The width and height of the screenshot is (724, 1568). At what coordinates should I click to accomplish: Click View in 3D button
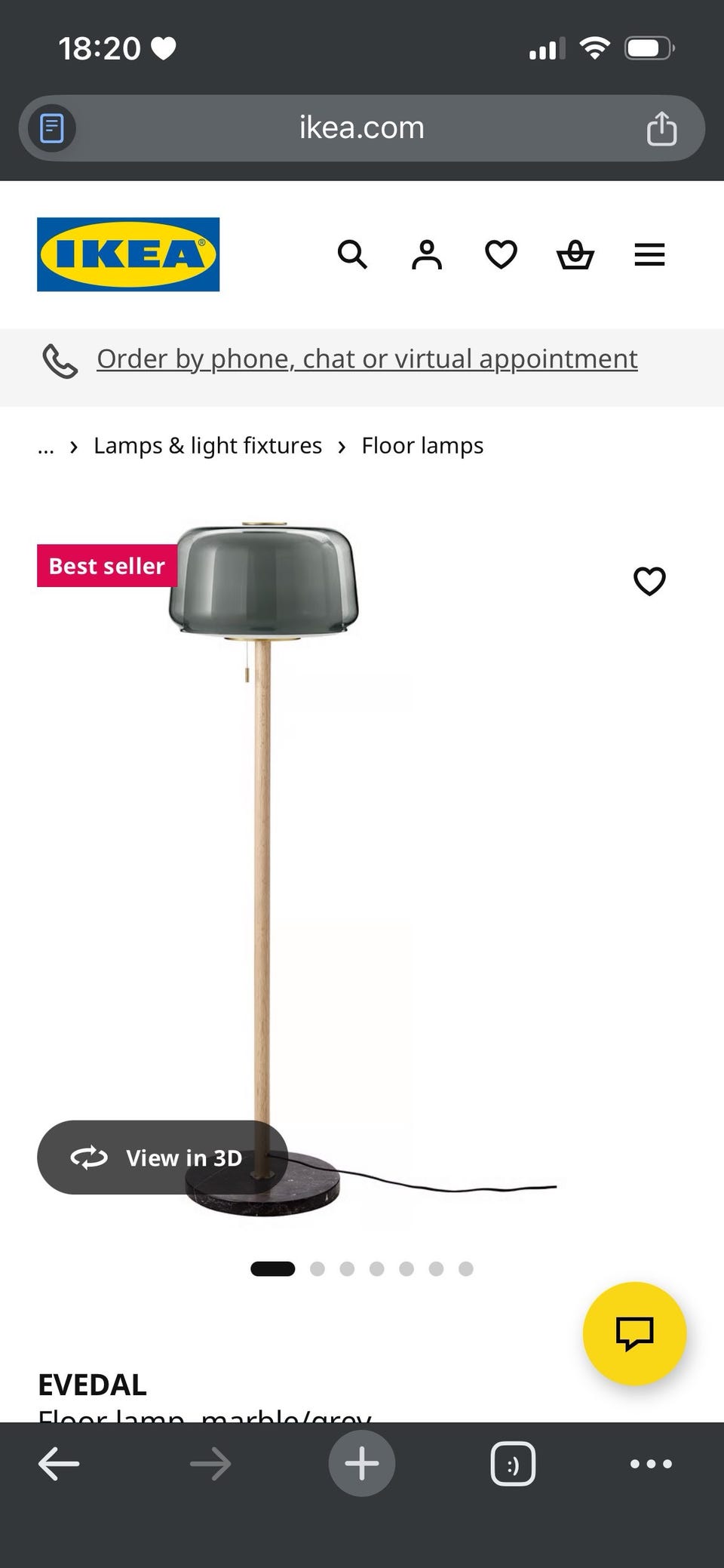point(162,1158)
